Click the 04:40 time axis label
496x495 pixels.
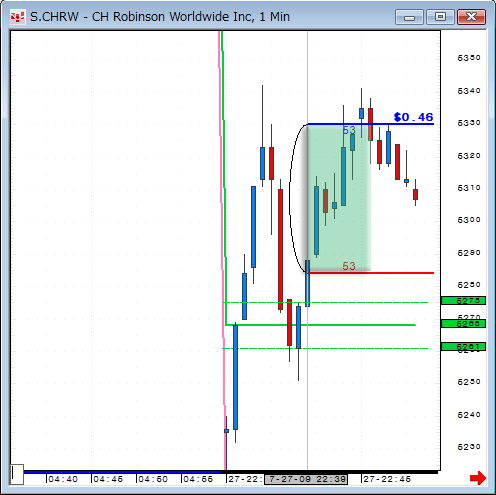(63, 479)
